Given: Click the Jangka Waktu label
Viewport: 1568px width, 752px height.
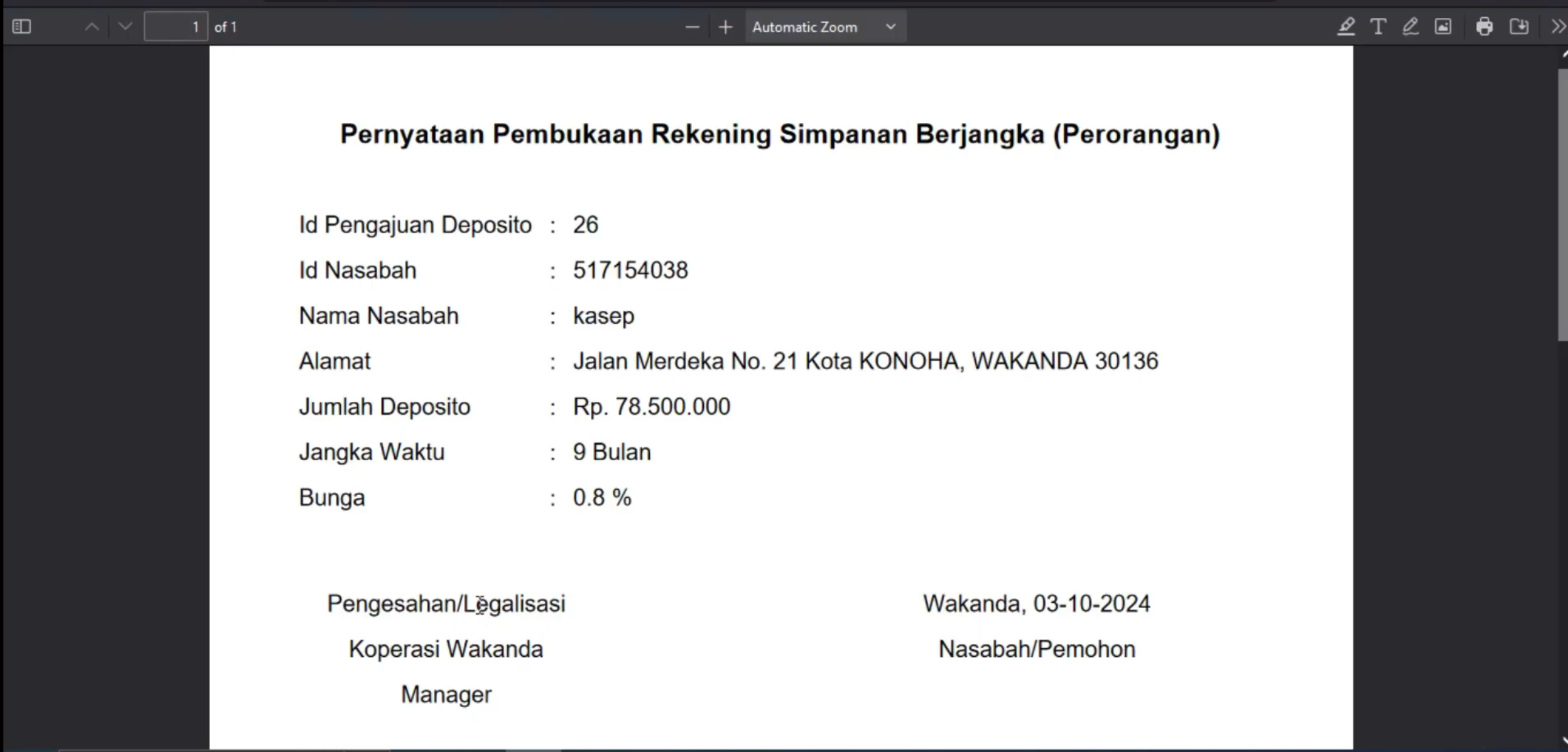Looking at the screenshot, I should tap(372, 452).
